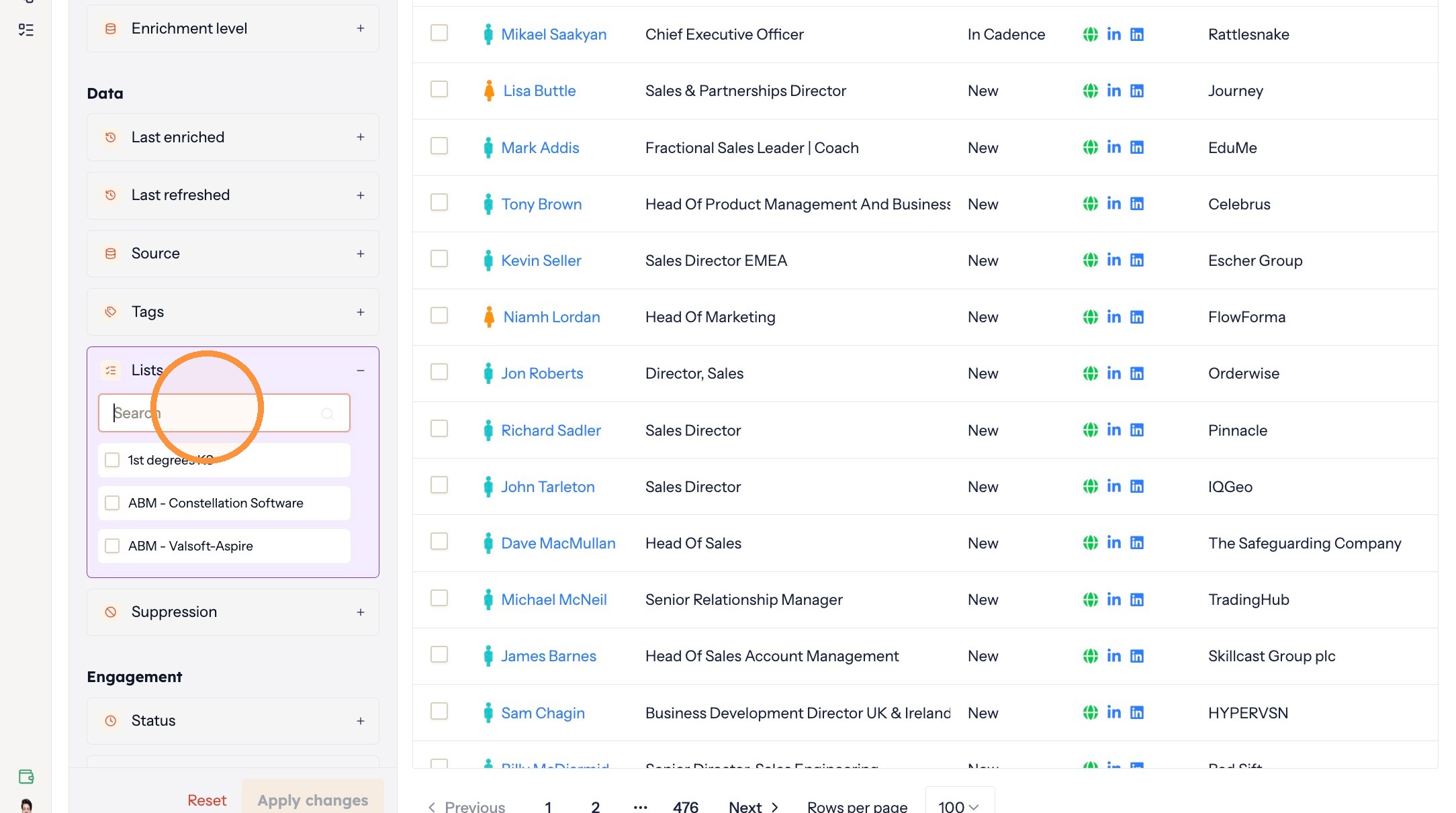Open Tony Brown's contact profile
Viewport: 1456px width, 813px height.
click(x=541, y=204)
